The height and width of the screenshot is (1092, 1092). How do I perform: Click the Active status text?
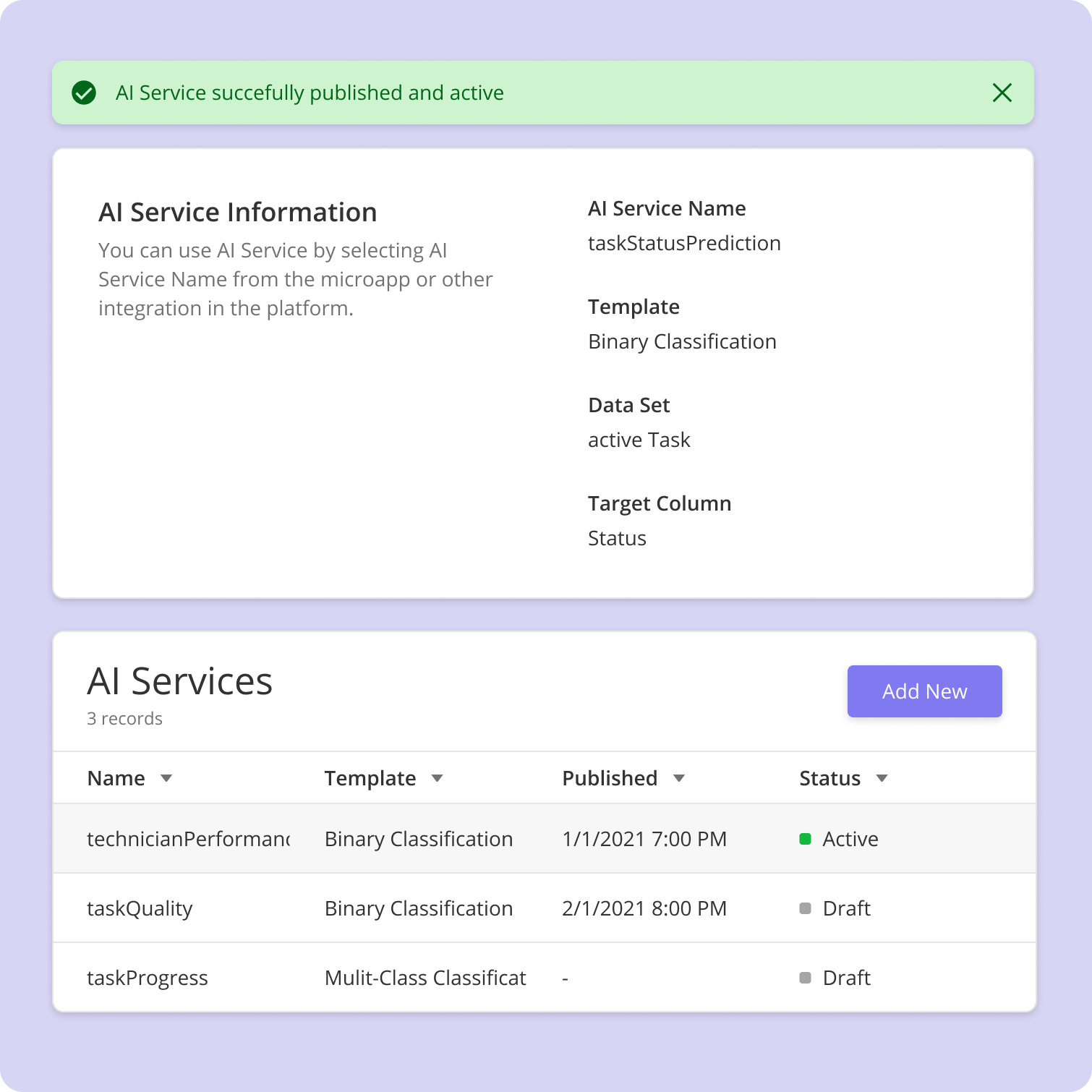[x=850, y=839]
